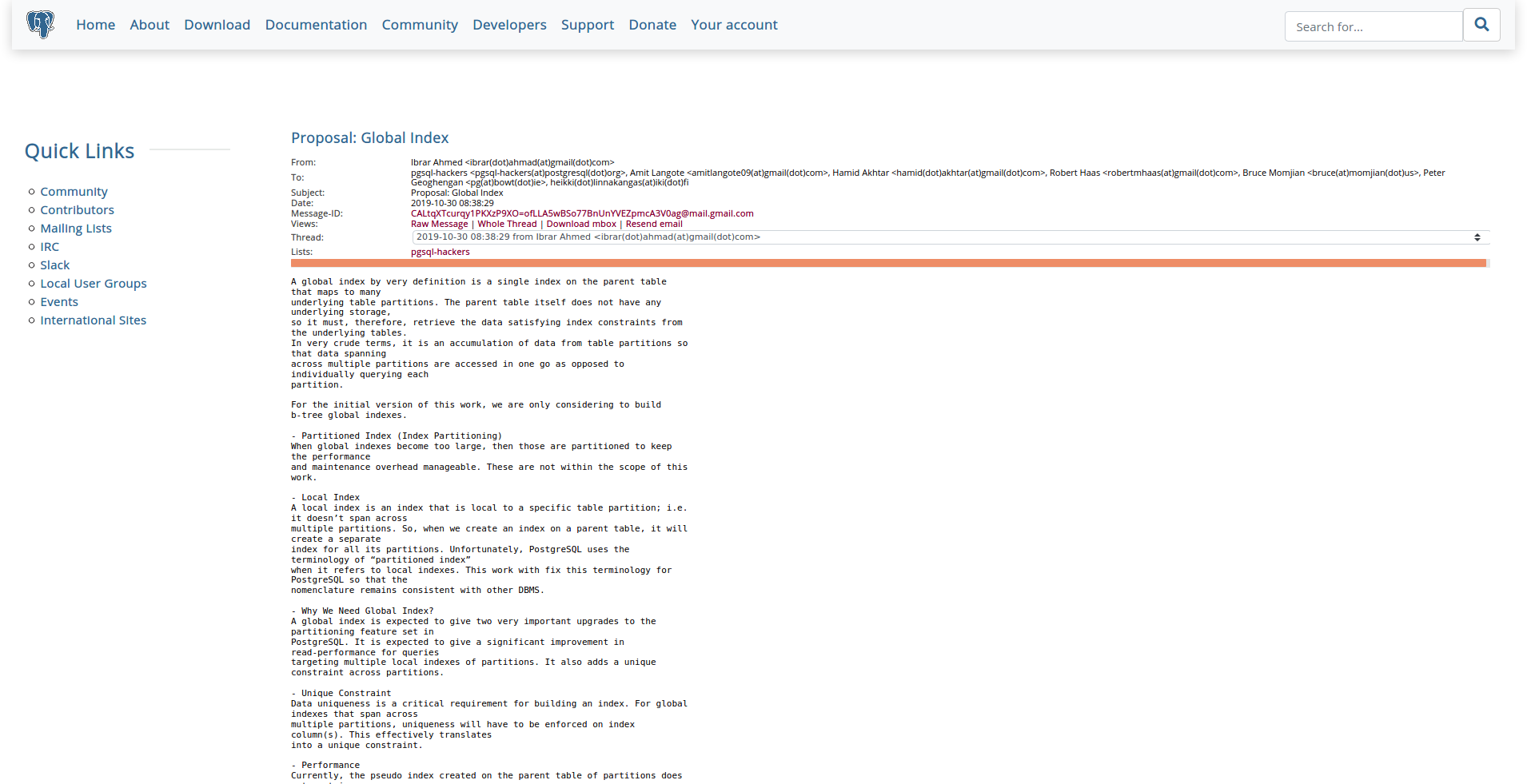
Task: Expand the Thread dropdown selector
Action: tap(950, 237)
